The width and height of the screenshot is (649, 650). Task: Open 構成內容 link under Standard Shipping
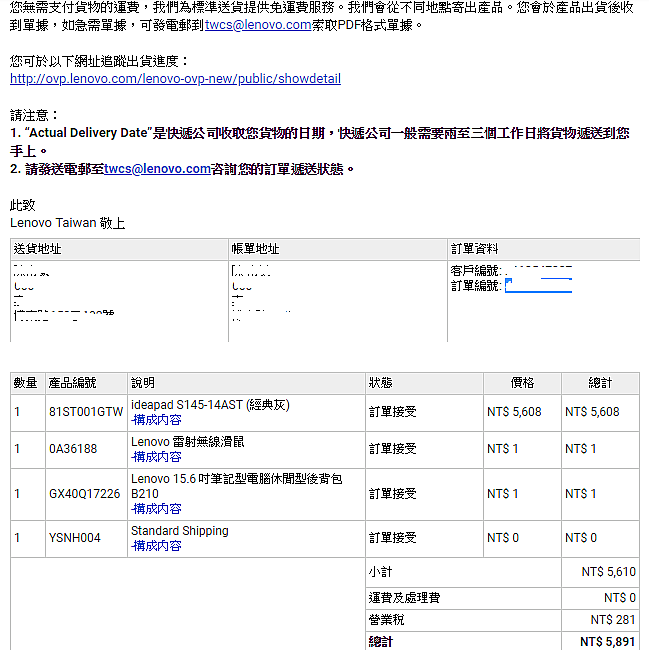(156, 546)
